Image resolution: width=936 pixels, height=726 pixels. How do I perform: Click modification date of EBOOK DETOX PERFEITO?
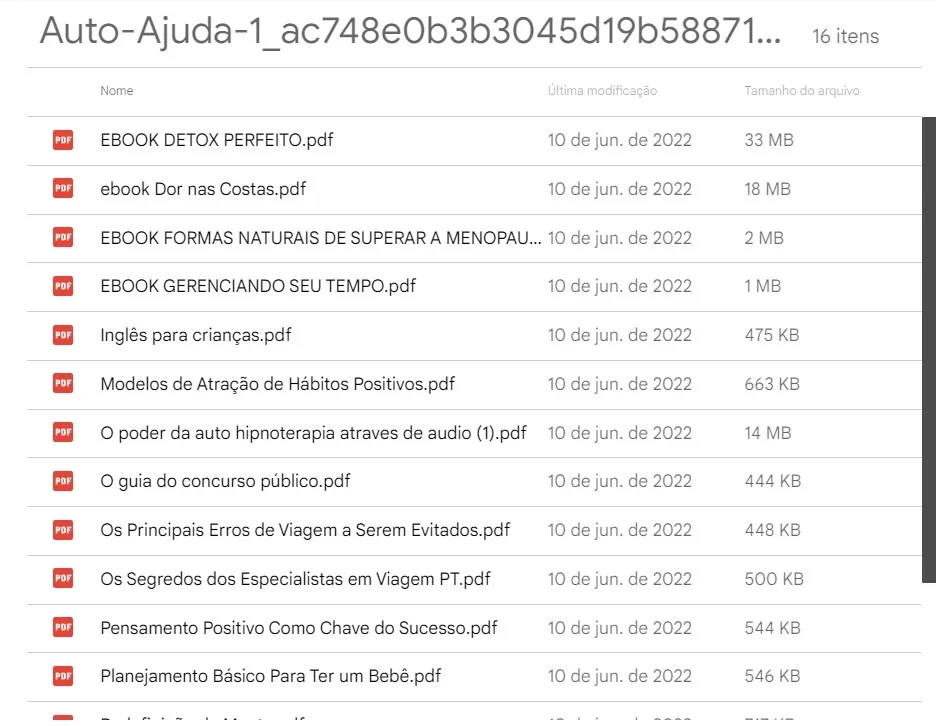click(620, 140)
